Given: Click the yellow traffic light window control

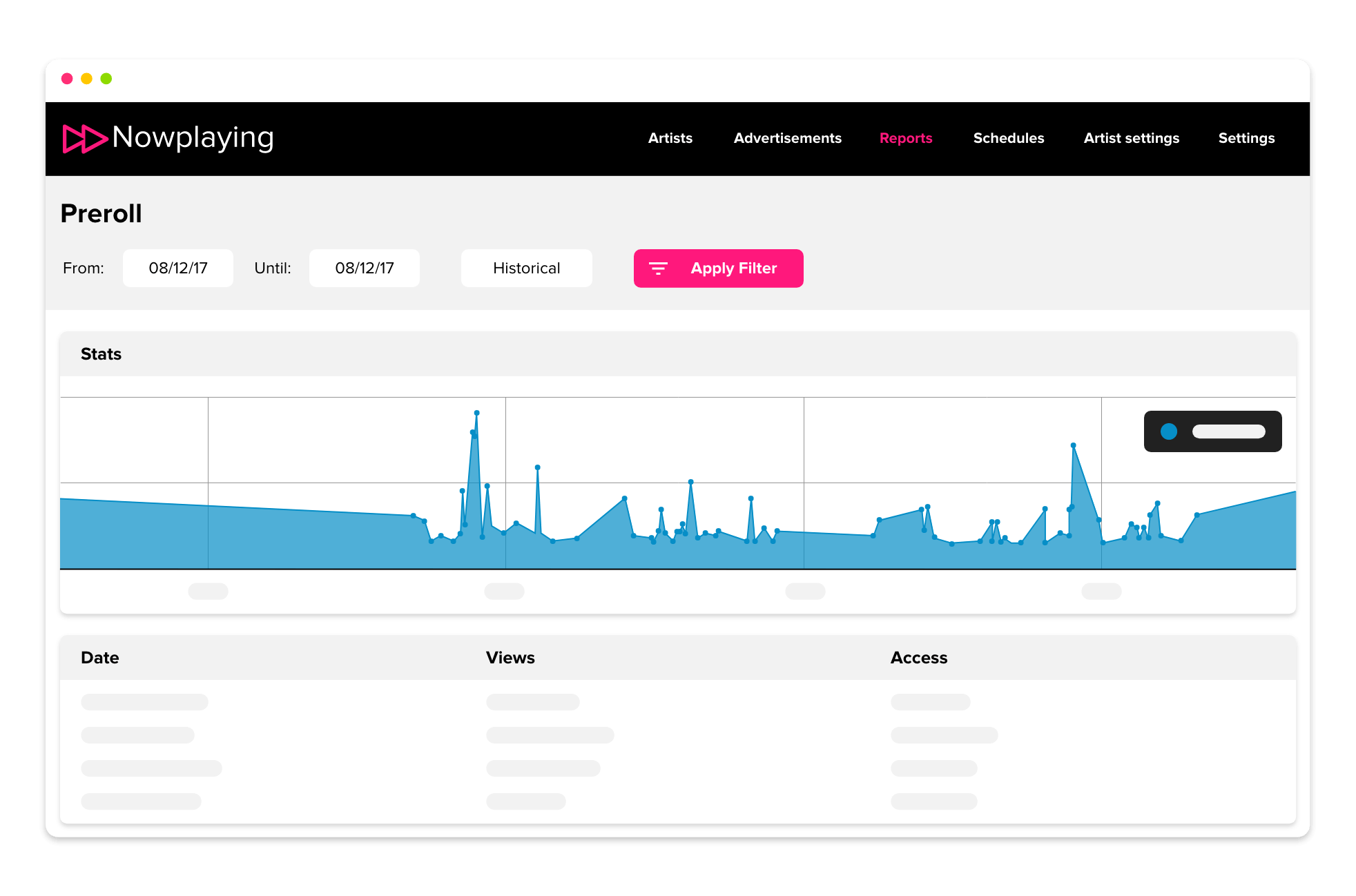Looking at the screenshot, I should pyautogui.click(x=86, y=79).
